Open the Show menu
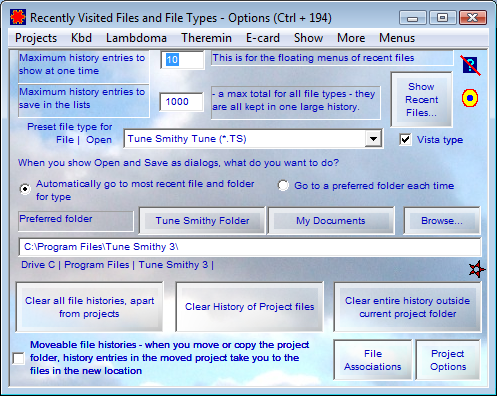 point(308,38)
